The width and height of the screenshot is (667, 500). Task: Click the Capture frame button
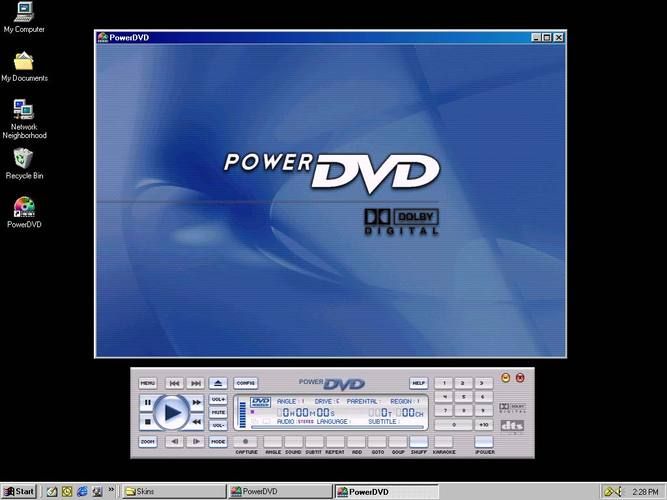(246, 441)
